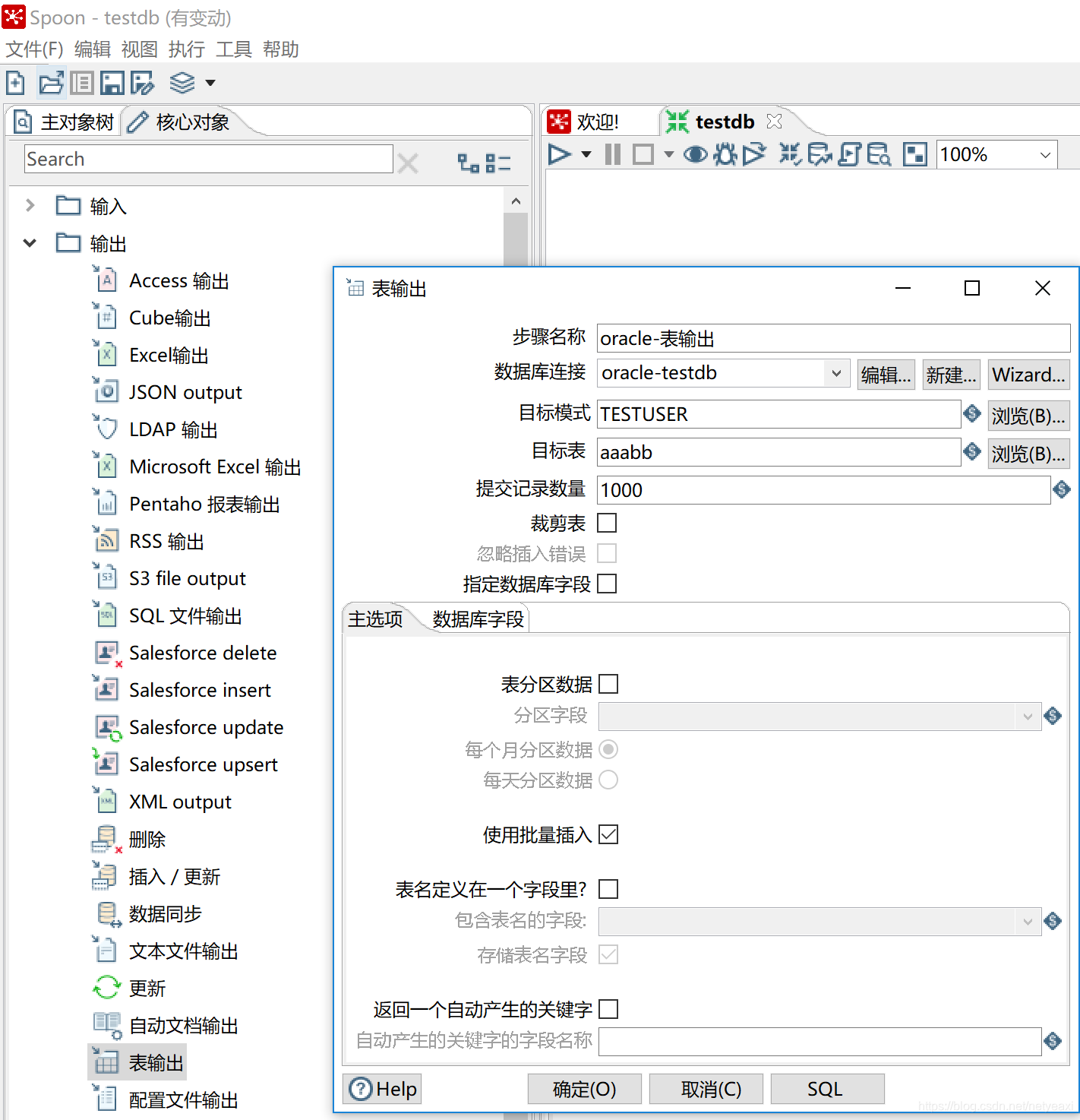Stop the running transformation
This screenshot has width=1080, height=1120.
click(643, 154)
